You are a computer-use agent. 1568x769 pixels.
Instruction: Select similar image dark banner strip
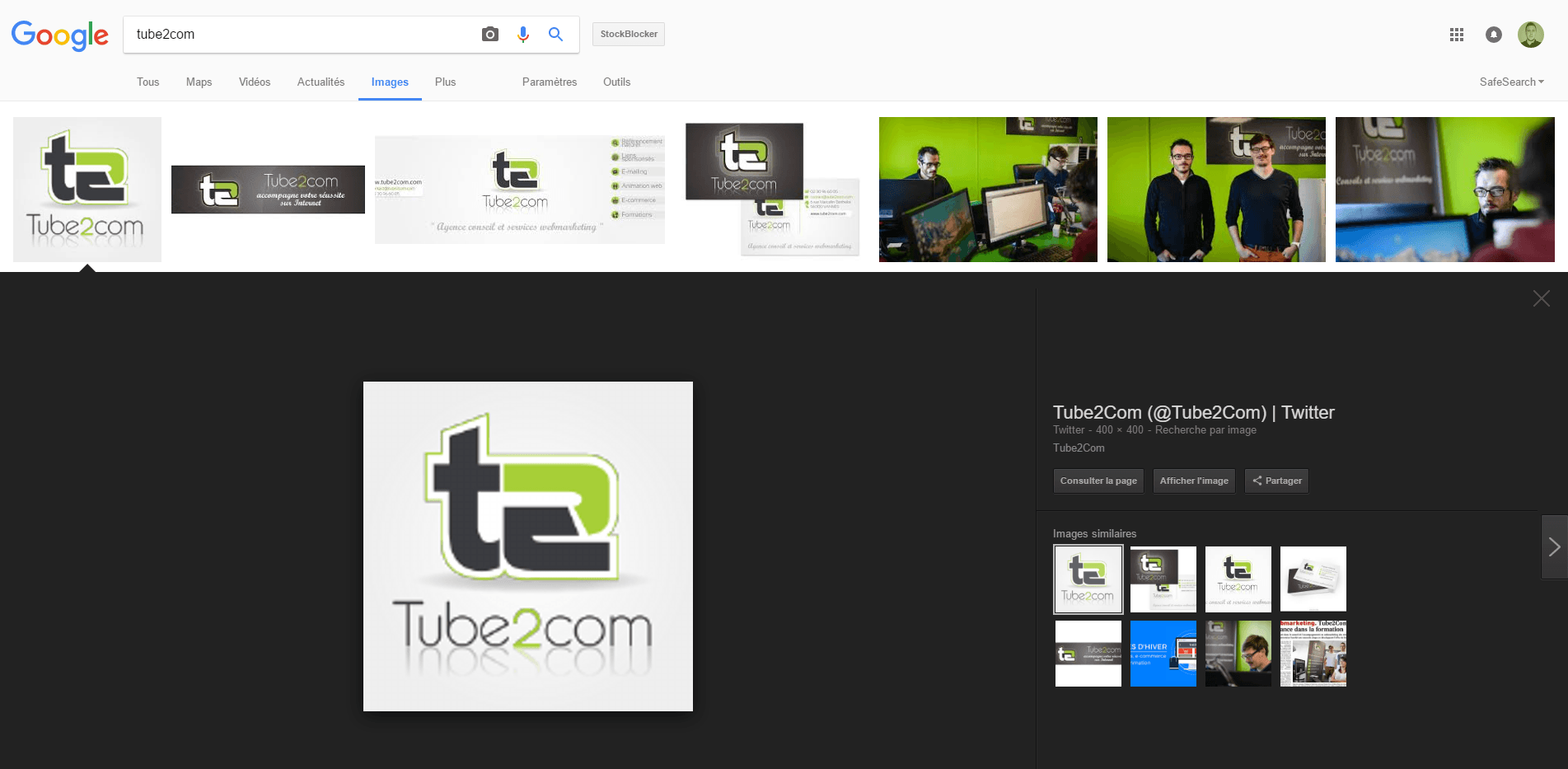click(x=1088, y=654)
